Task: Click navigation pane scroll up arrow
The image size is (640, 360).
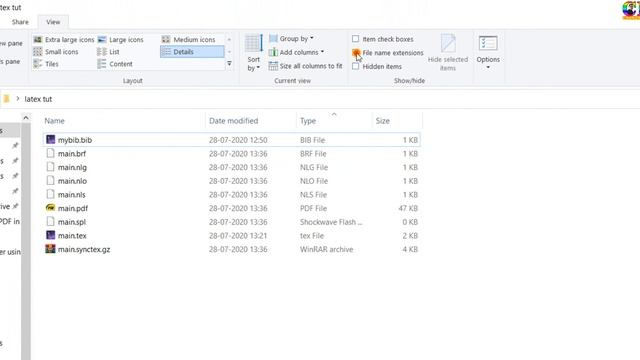Action: coord(26,118)
